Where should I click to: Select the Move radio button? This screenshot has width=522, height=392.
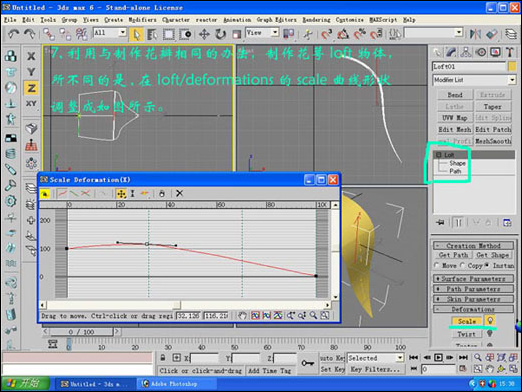[x=436, y=265]
